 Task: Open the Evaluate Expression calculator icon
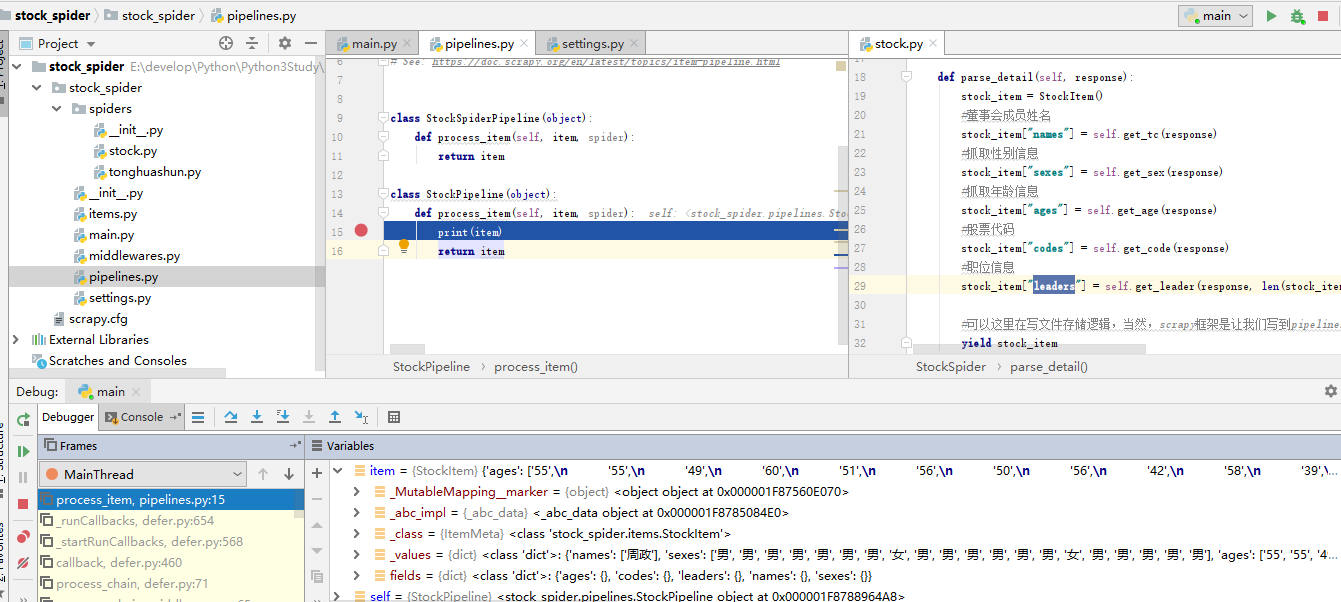[x=394, y=417]
